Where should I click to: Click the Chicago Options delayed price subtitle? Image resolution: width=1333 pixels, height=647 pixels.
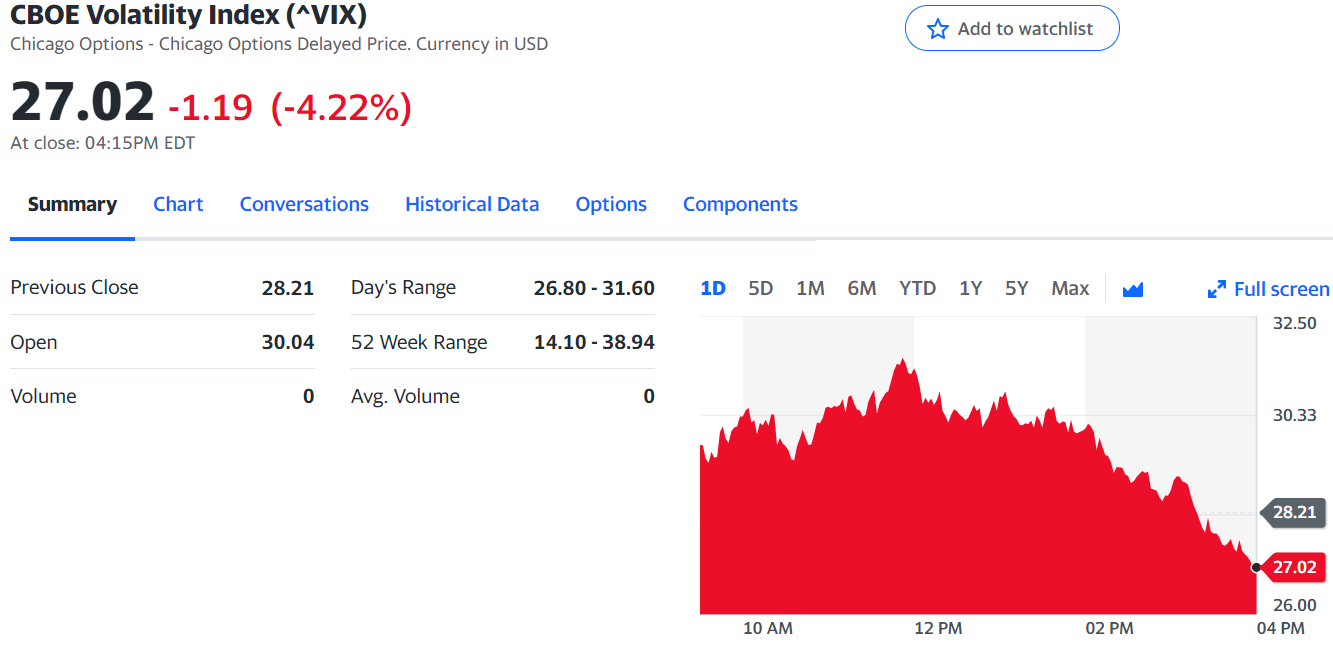point(279,44)
